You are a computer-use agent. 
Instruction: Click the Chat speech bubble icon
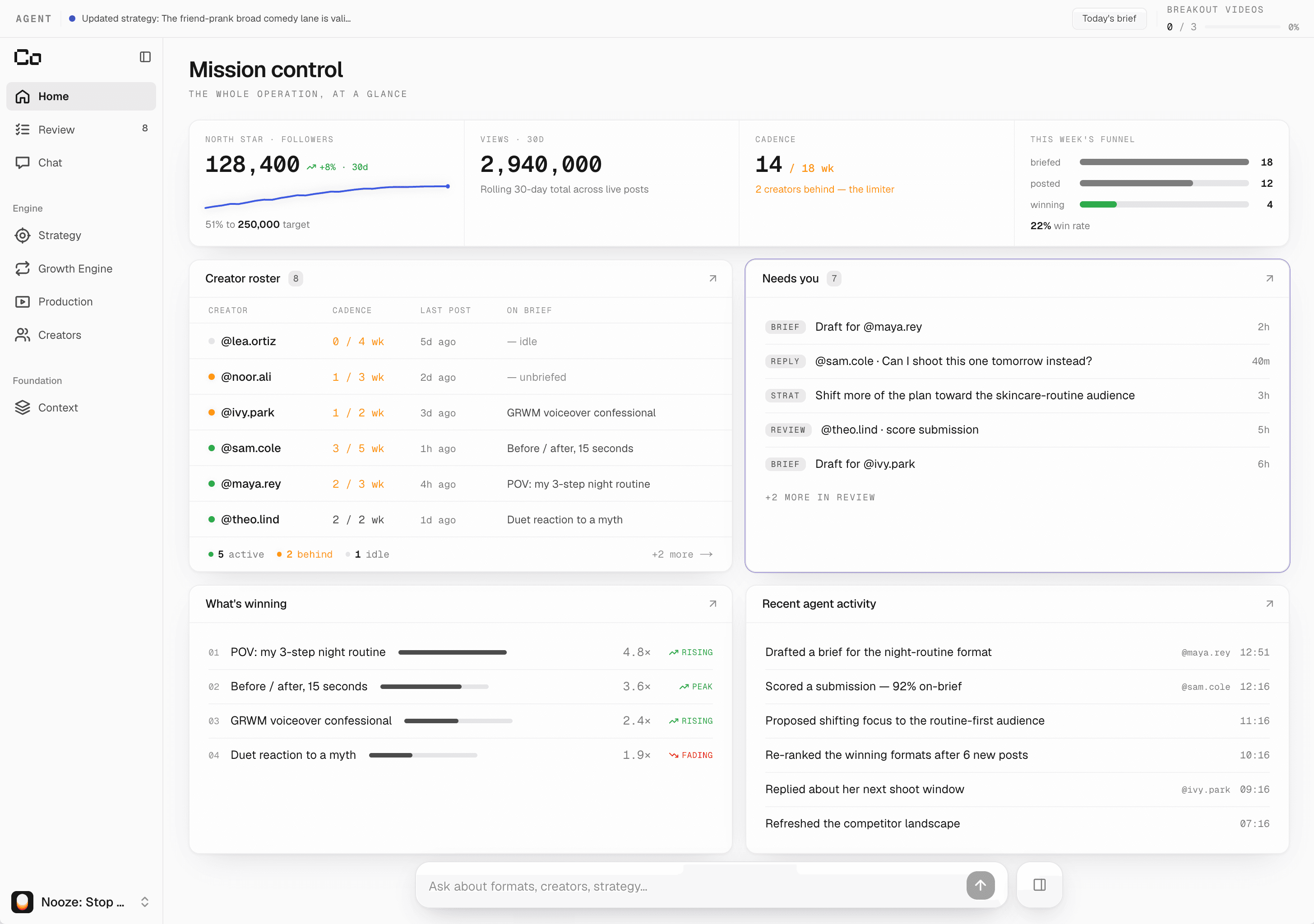(x=22, y=162)
